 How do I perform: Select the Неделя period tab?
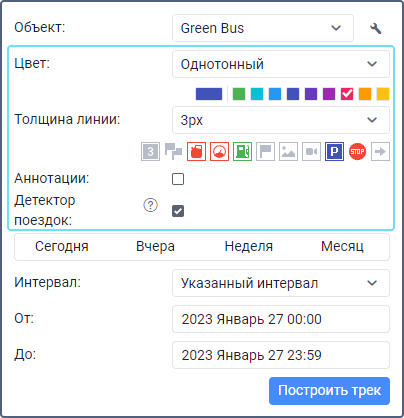coord(249,247)
